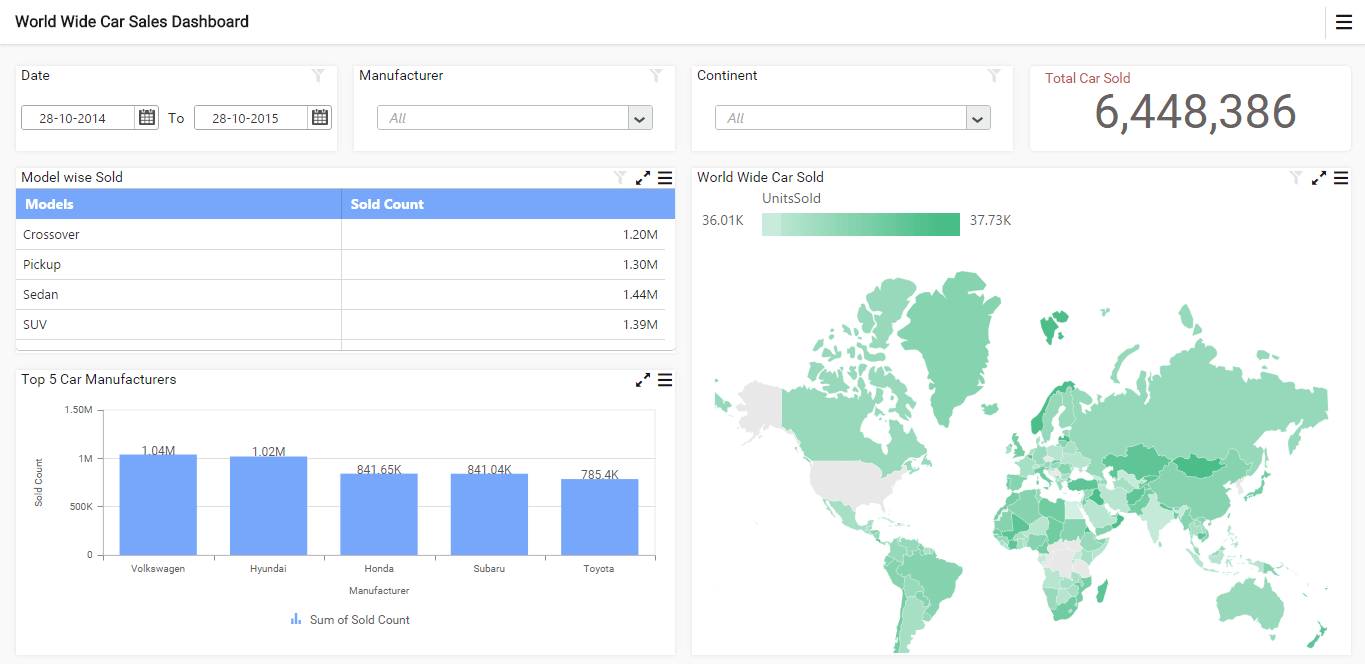Clear the Manufacturer filter icon
This screenshot has height=664, width=1365.
656,76
